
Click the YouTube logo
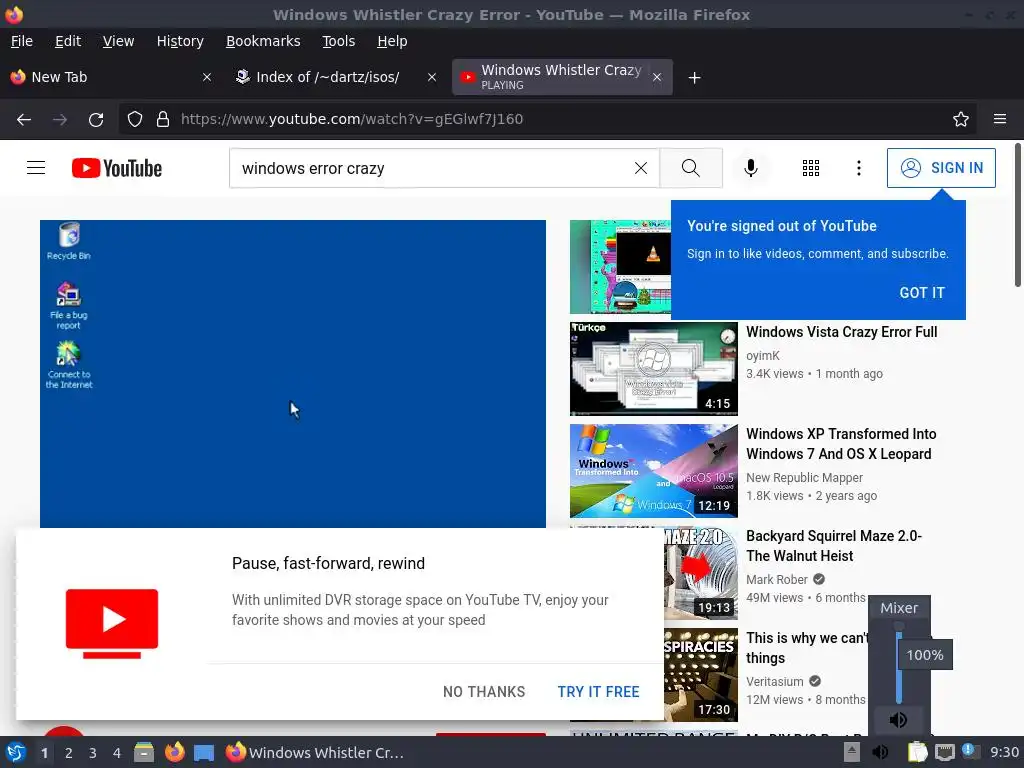(x=117, y=168)
